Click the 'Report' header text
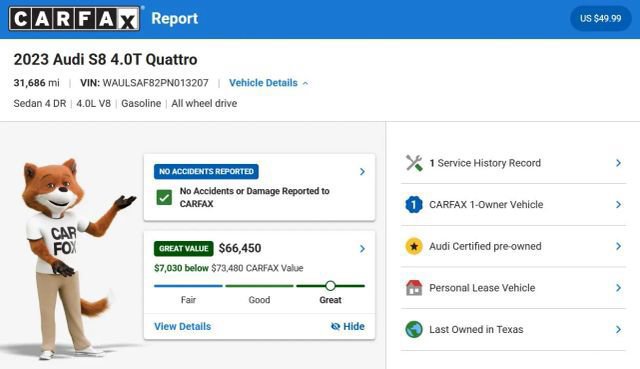Viewport: 640px width, 369px height. (175, 18)
